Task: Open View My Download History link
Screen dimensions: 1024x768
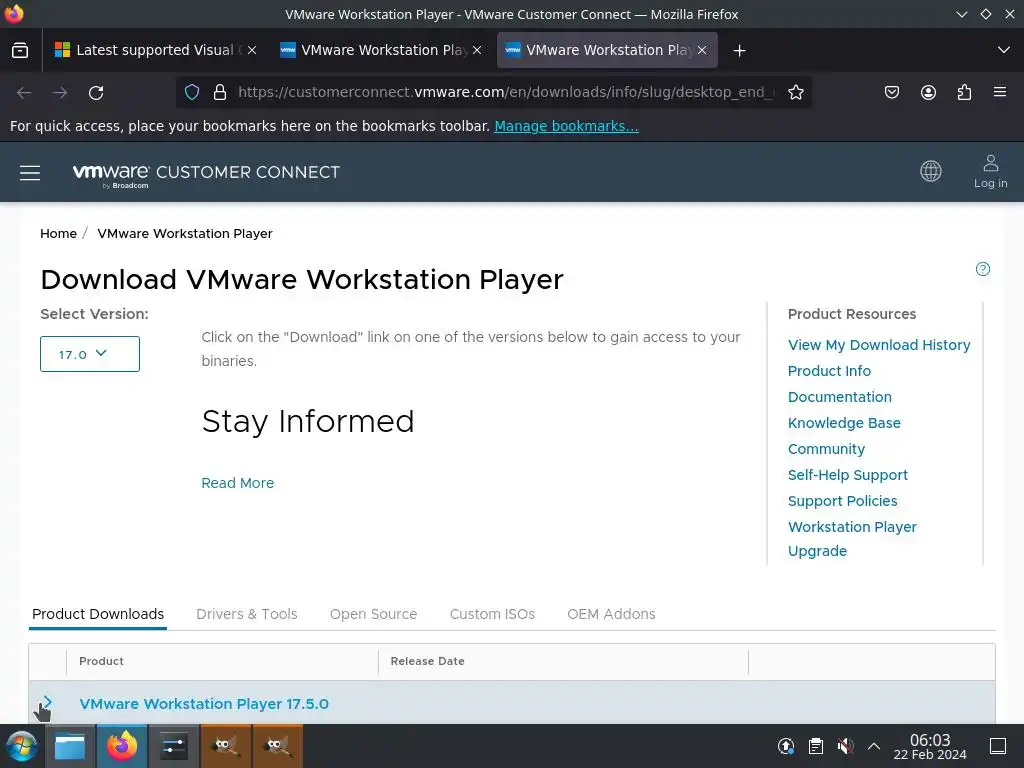Action: coord(879,345)
